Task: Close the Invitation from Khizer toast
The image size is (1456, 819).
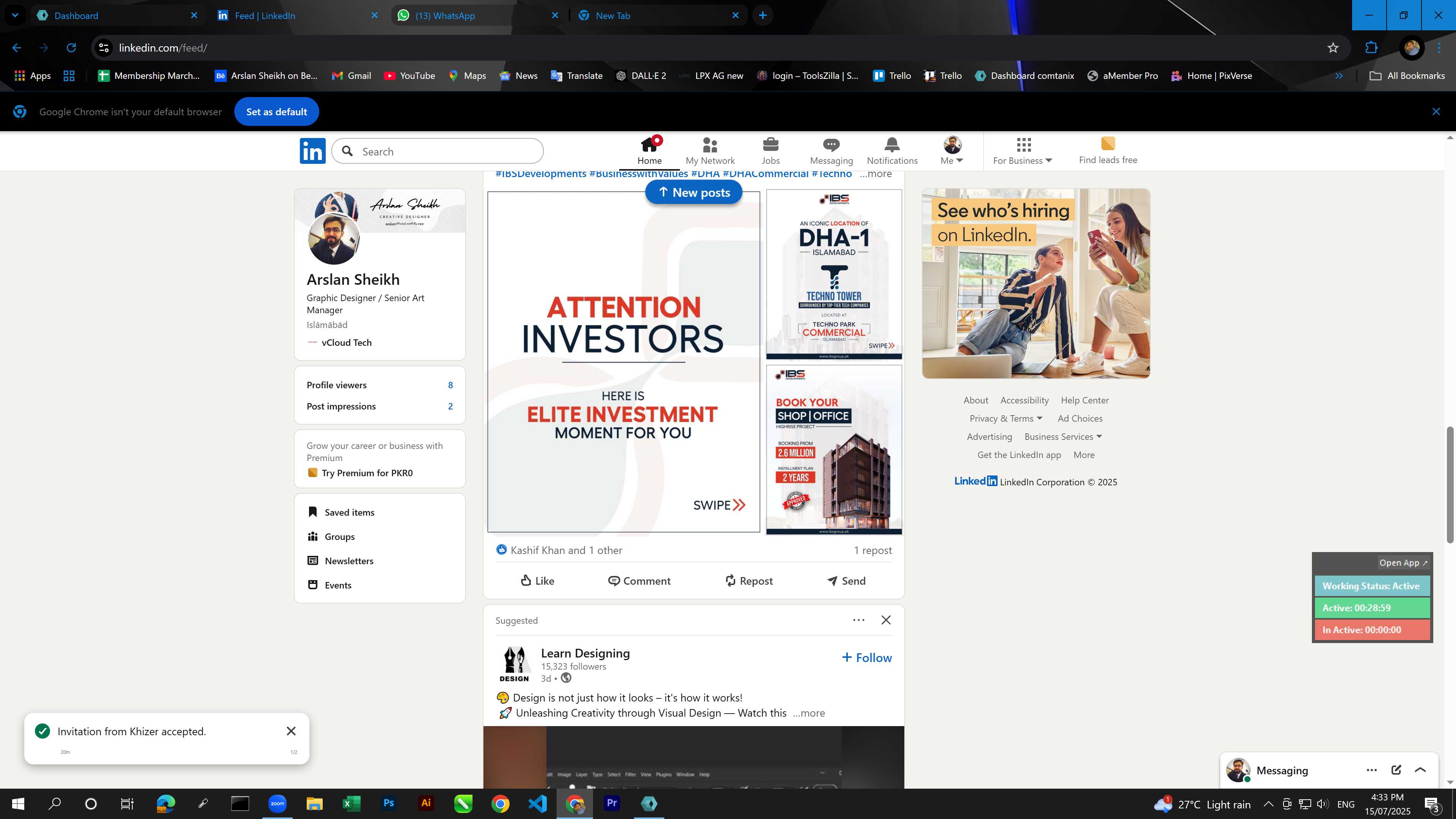Action: click(291, 731)
